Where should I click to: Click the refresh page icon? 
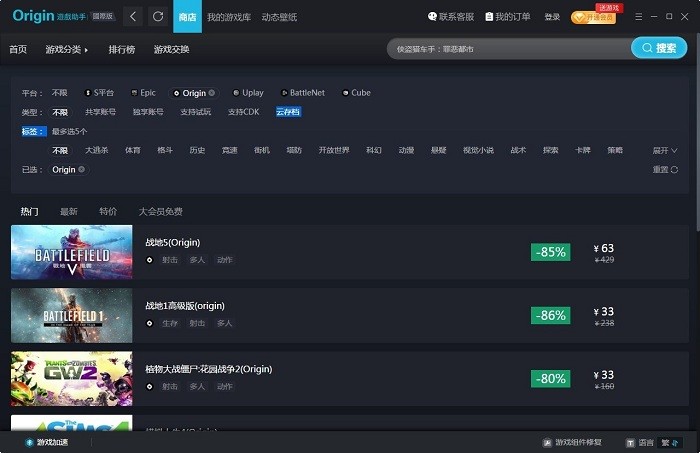pyautogui.click(x=158, y=17)
